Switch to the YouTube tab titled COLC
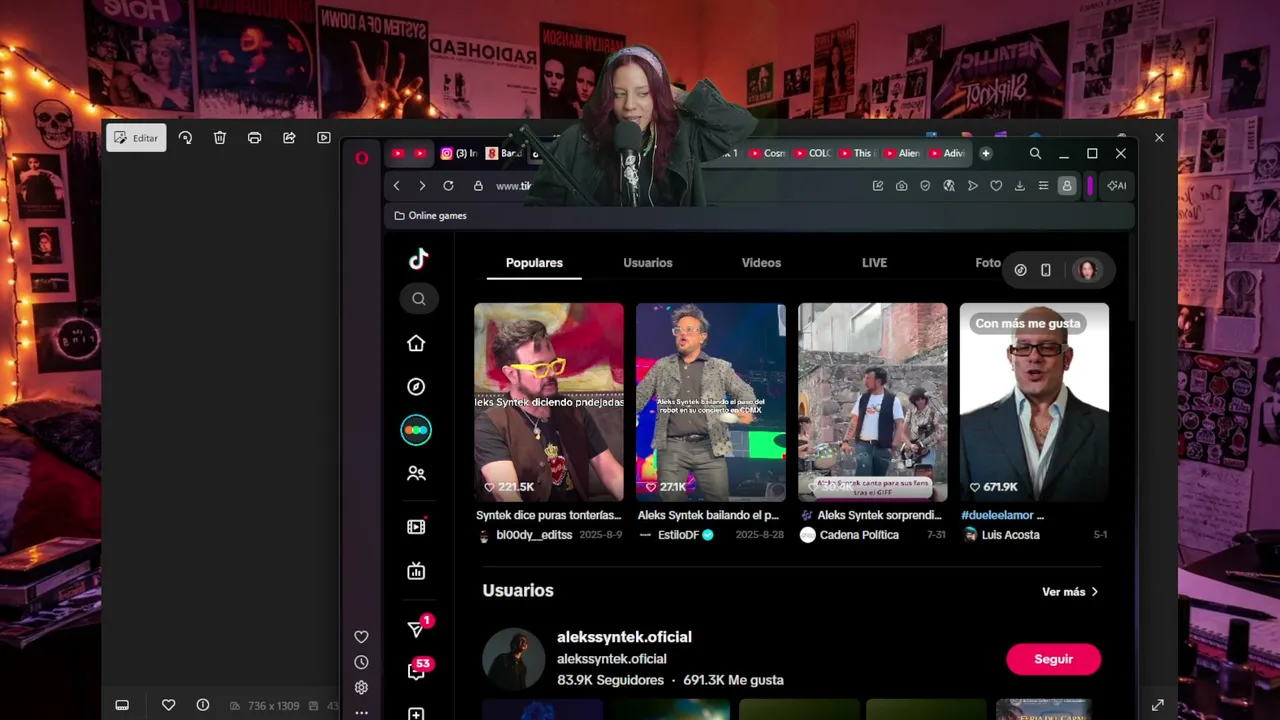The height and width of the screenshot is (720, 1280). (811, 153)
